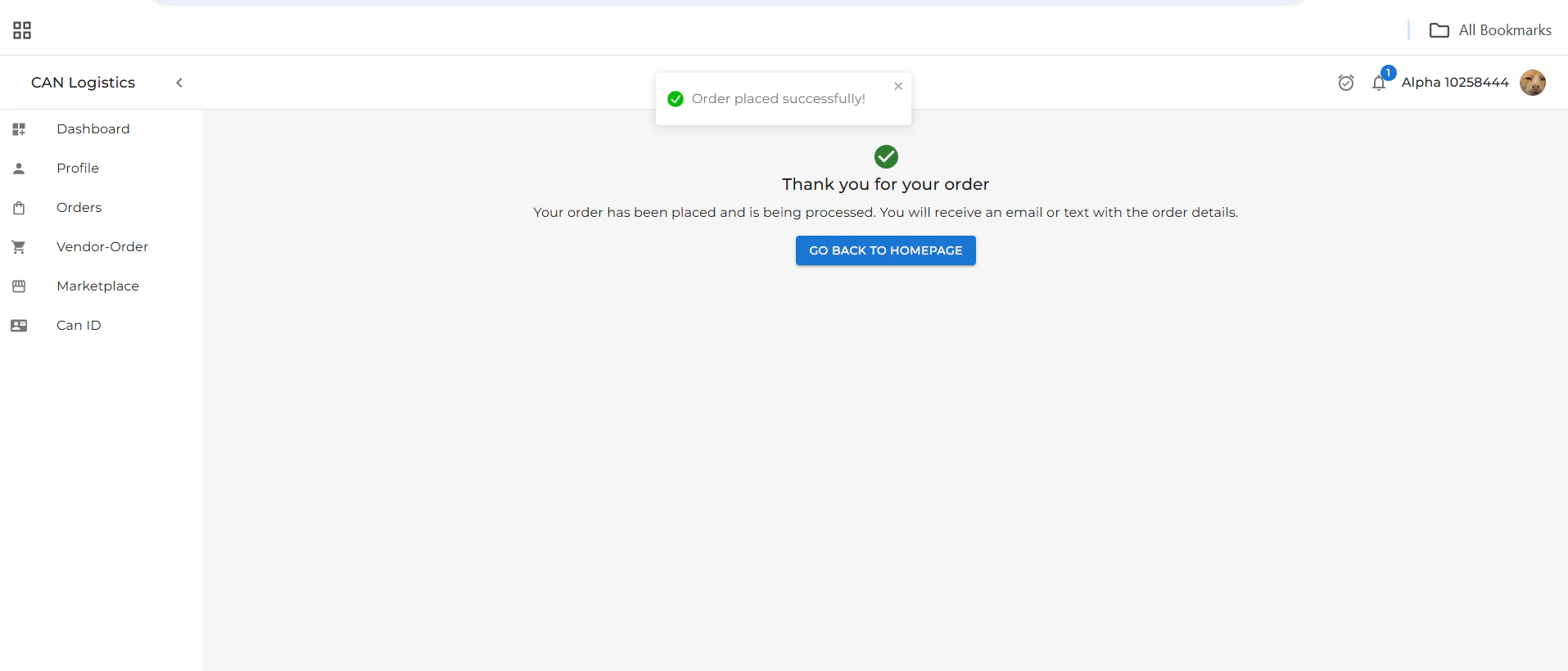Go to the Profile page

78,168
